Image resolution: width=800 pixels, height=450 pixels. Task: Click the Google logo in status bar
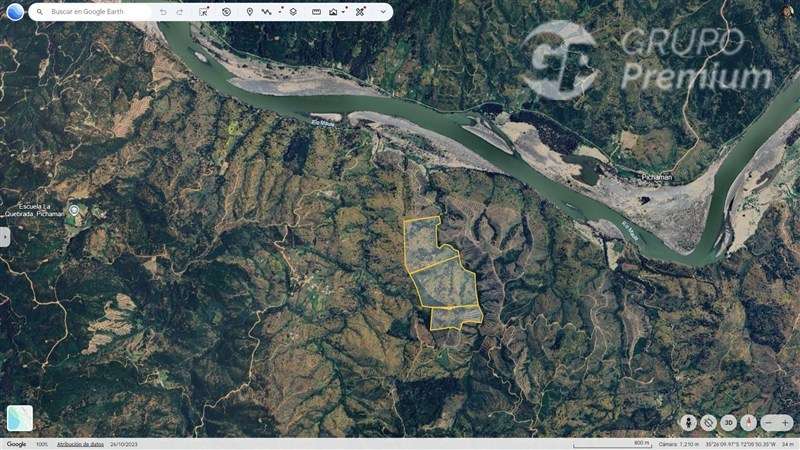coord(16,444)
